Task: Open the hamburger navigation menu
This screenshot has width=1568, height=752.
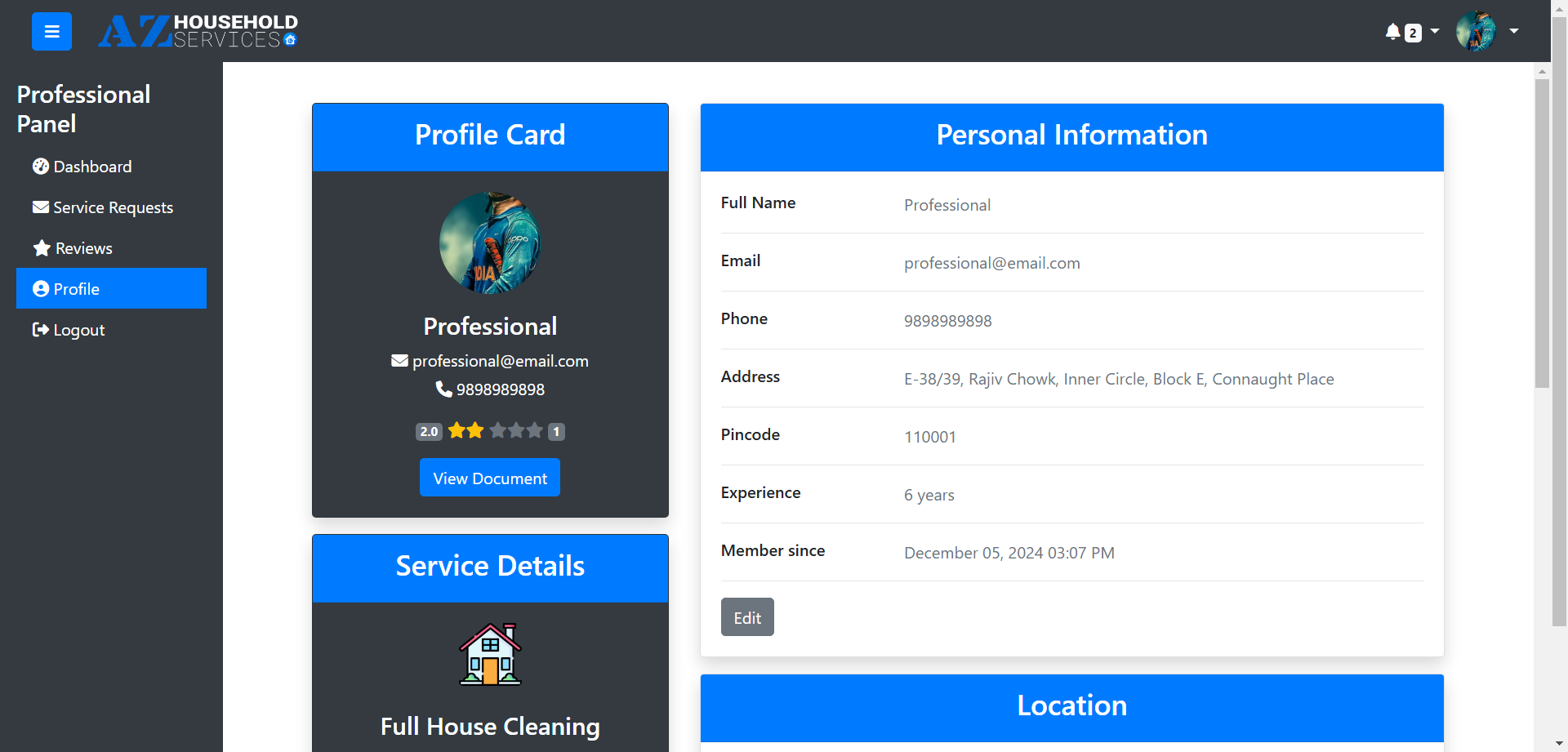Action: point(51,31)
